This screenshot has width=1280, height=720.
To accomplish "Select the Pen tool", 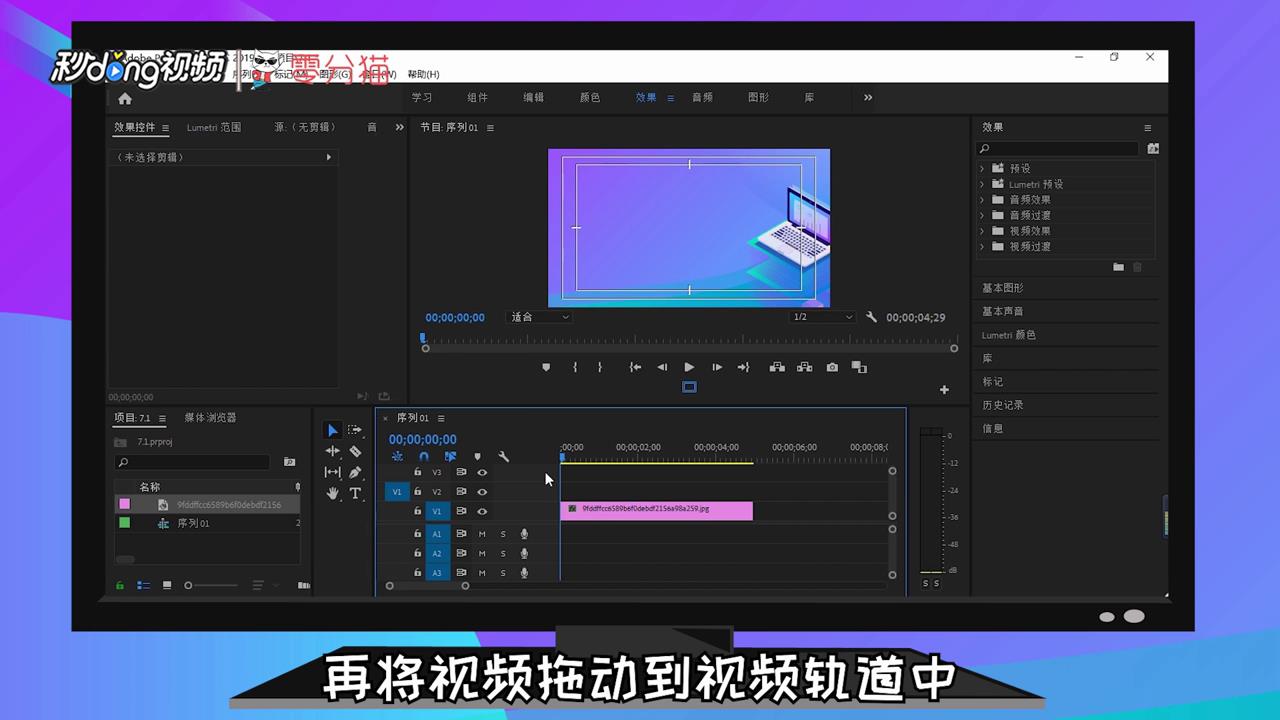I will tap(355, 472).
